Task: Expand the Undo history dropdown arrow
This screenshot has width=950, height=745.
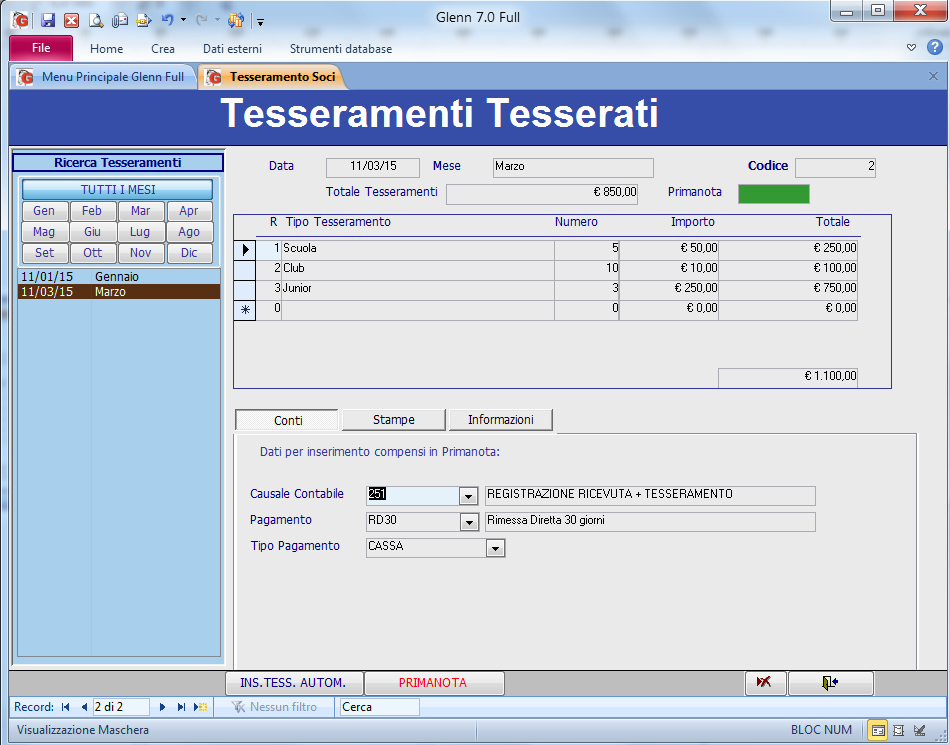Action: (x=183, y=21)
